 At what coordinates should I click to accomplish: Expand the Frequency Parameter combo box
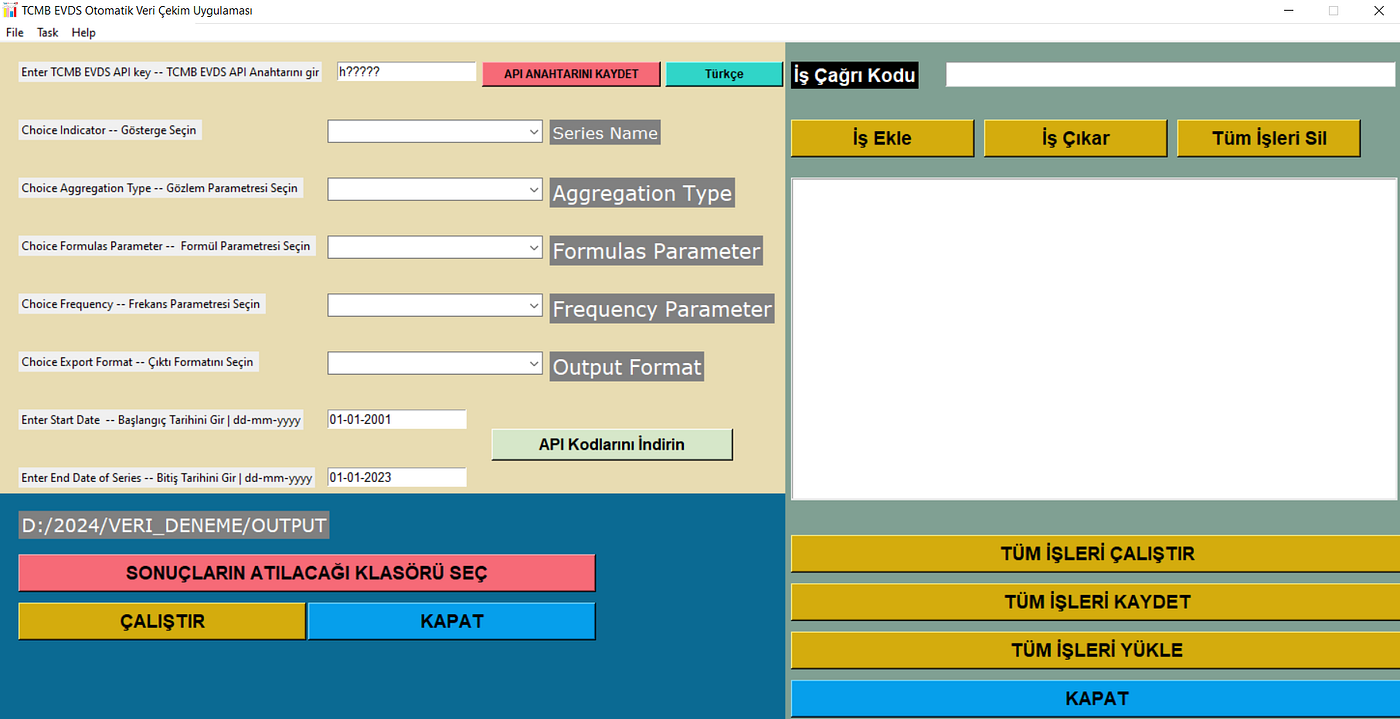tap(435, 305)
